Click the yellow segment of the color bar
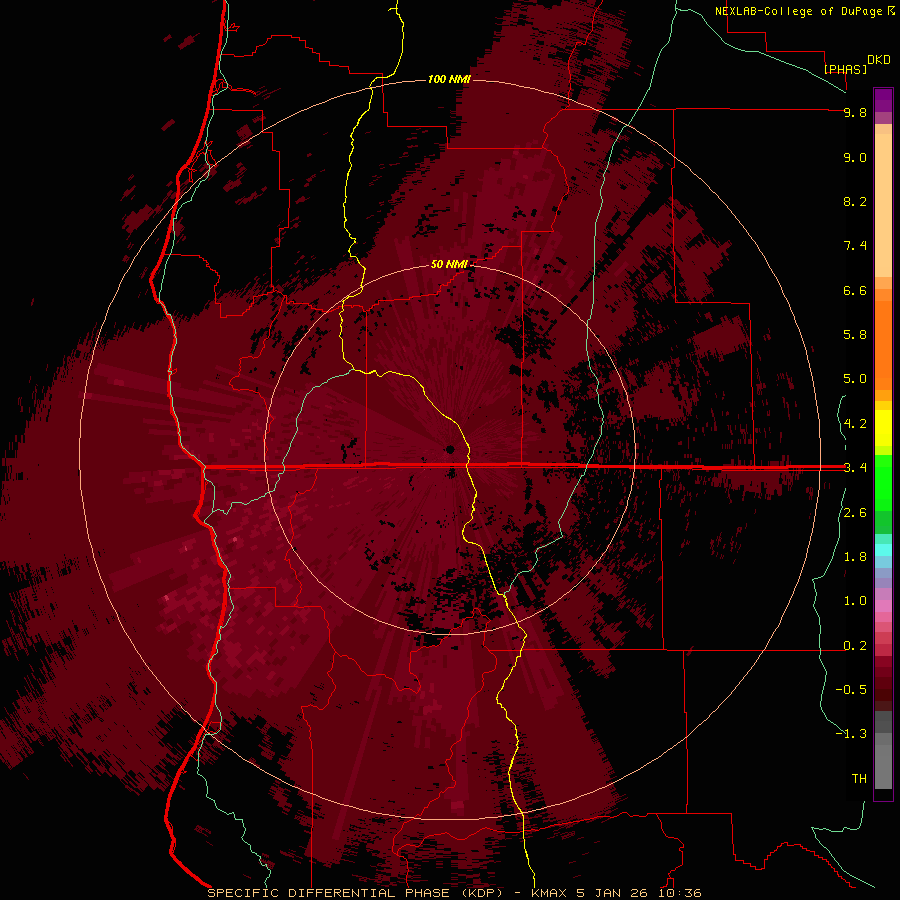This screenshot has width=900, height=900. click(883, 428)
